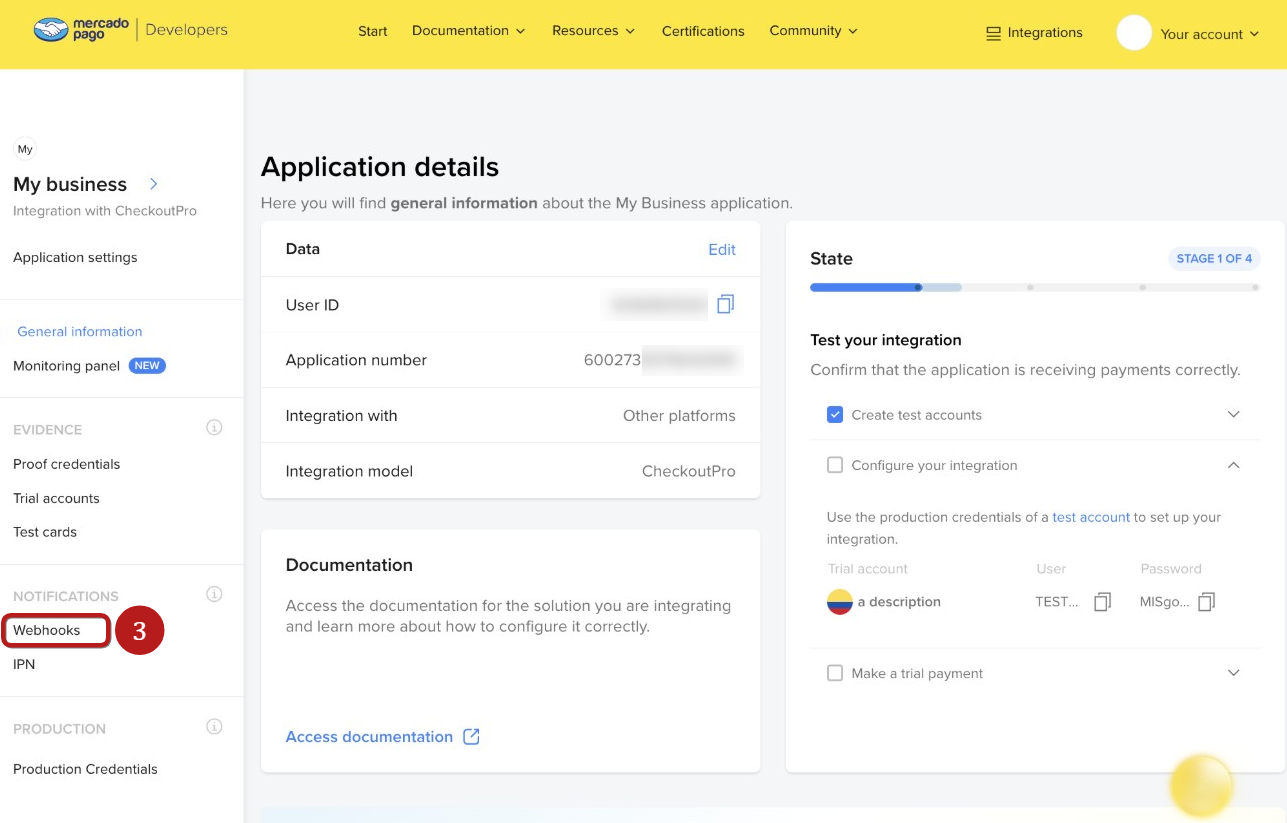Open Test cards page
The image size is (1287, 823).
pyautogui.click(x=45, y=532)
